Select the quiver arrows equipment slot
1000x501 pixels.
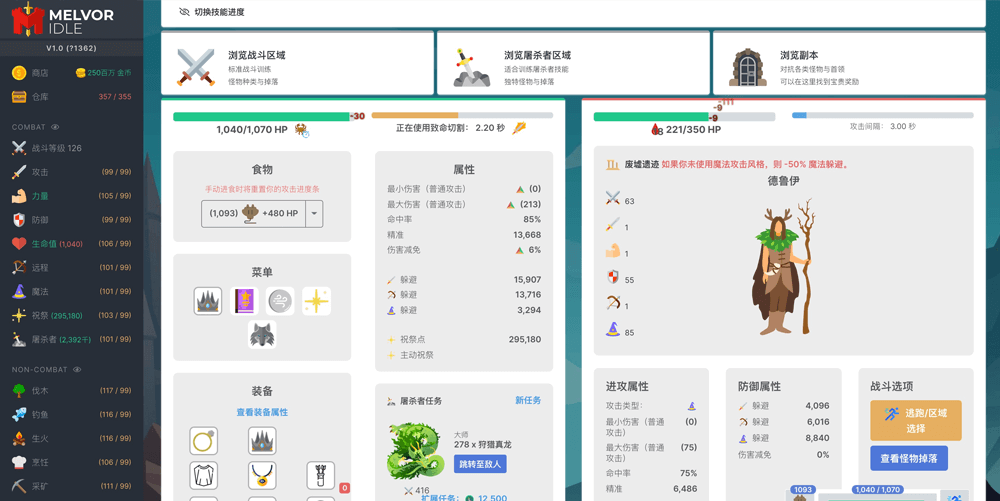coord(321,476)
